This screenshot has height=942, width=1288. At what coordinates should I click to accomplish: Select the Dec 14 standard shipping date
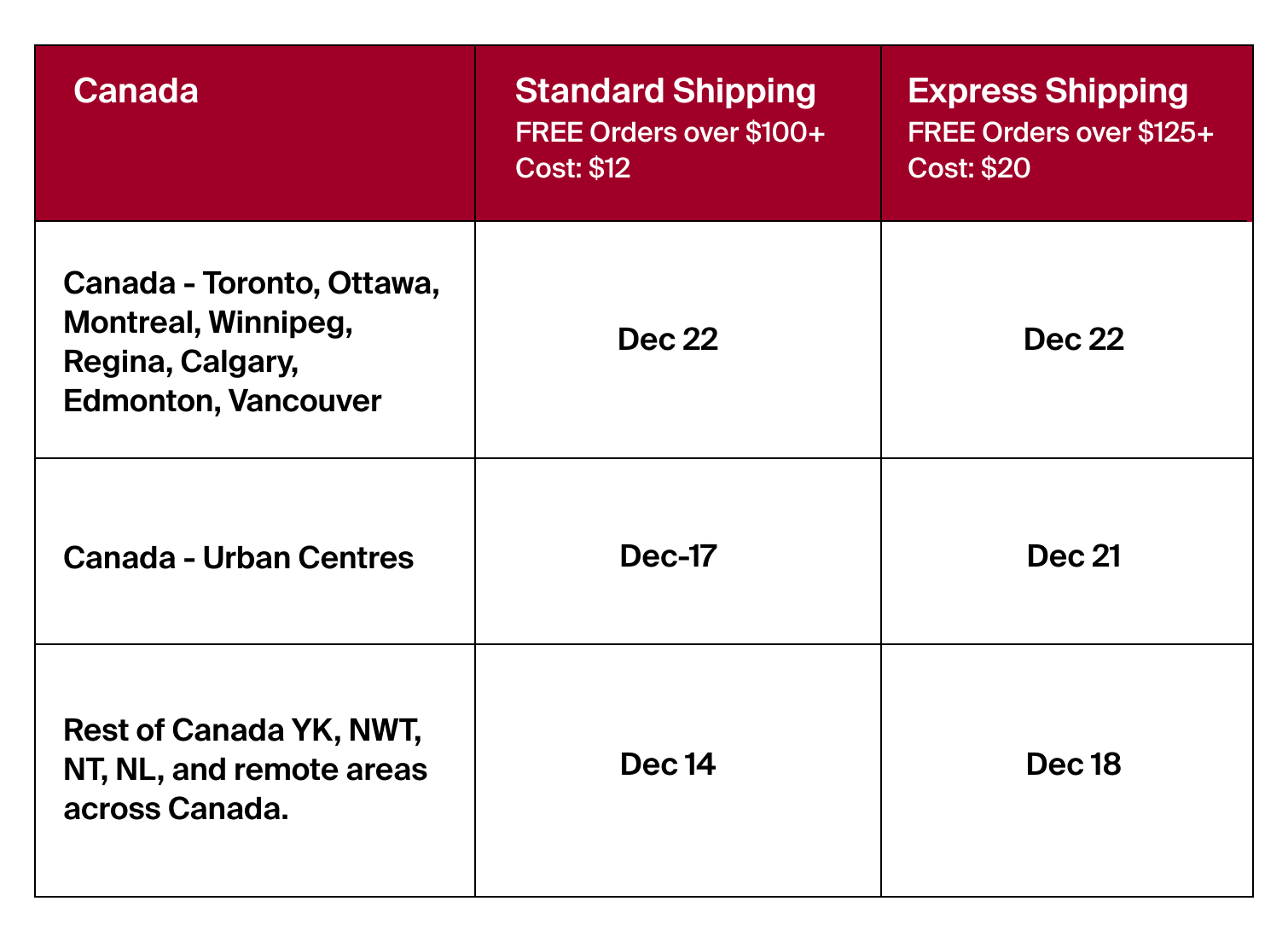tap(668, 764)
